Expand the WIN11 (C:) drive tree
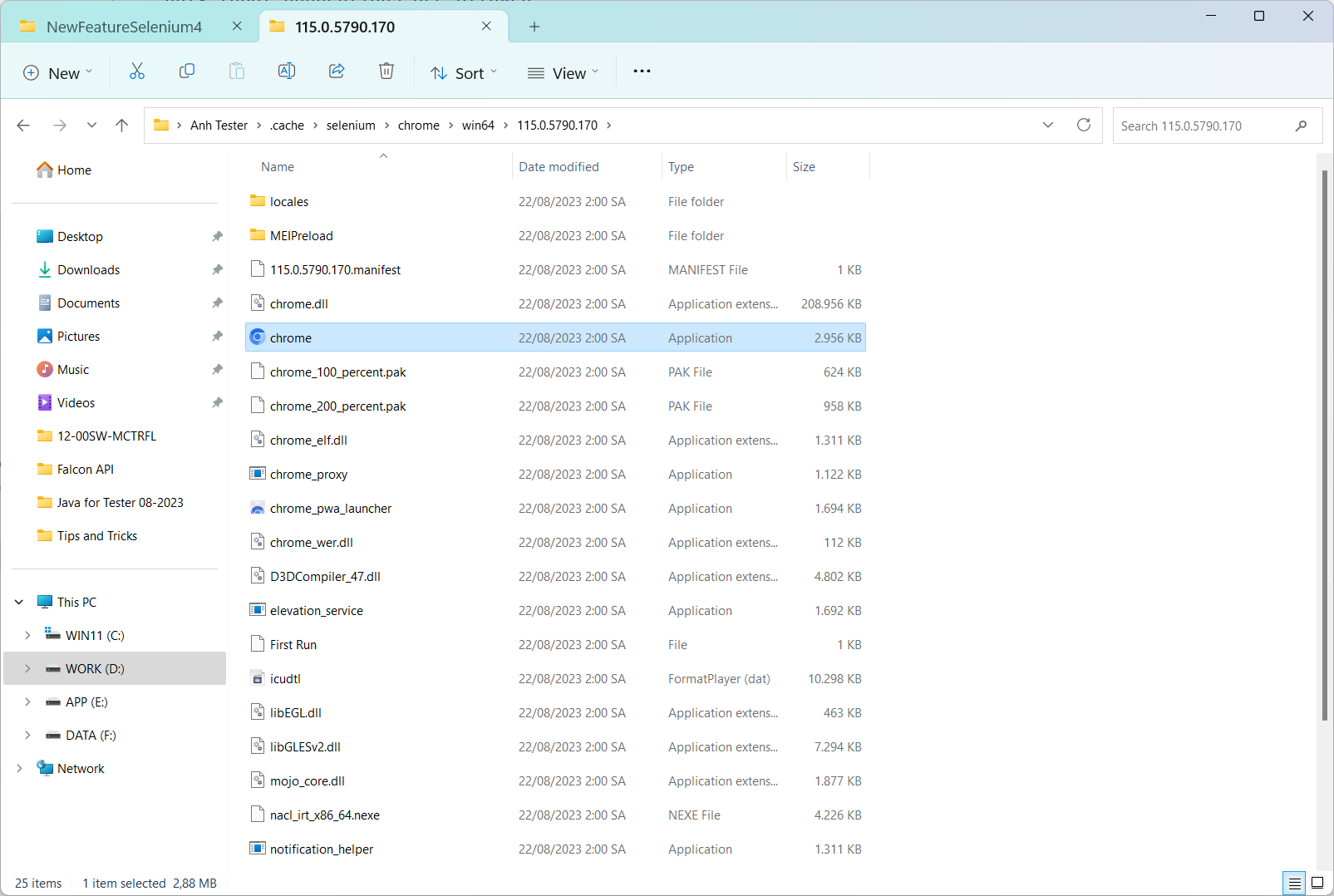The width and height of the screenshot is (1334, 896). pos(27,635)
